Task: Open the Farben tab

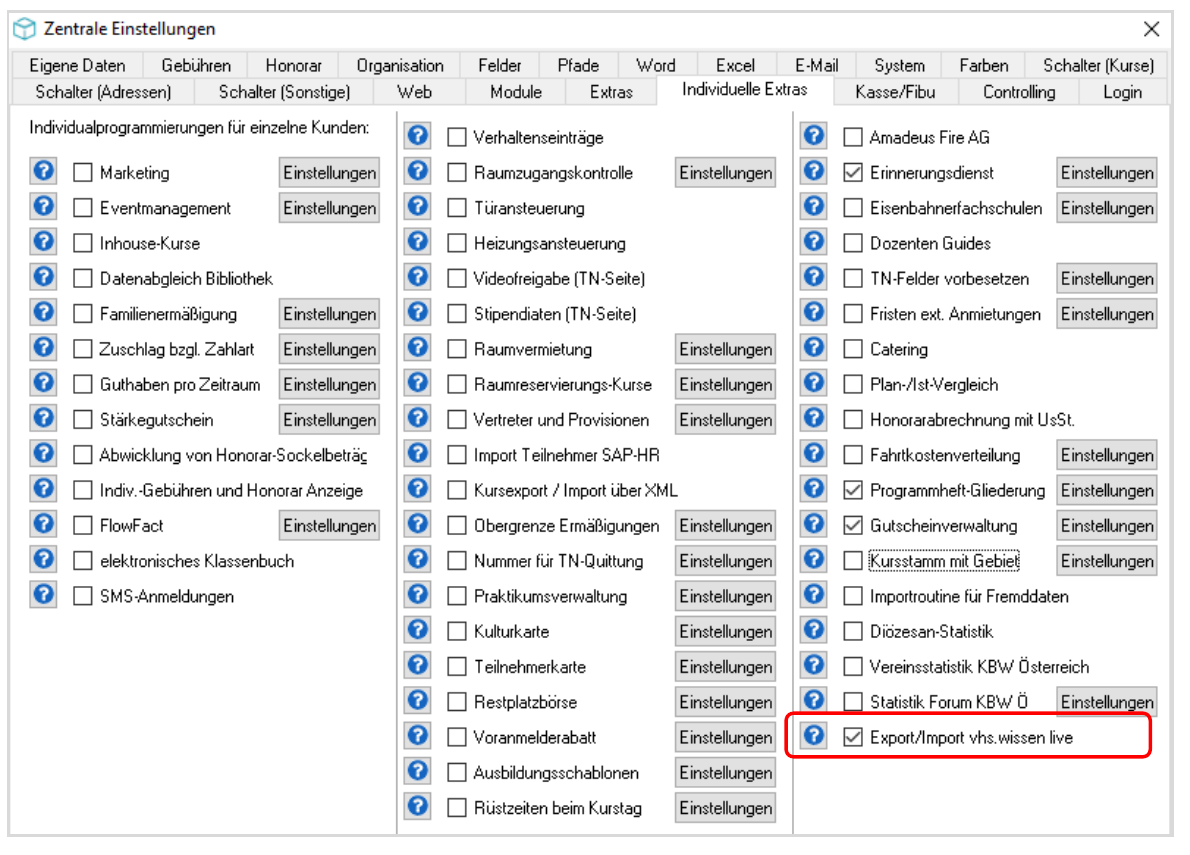Action: 984,65
